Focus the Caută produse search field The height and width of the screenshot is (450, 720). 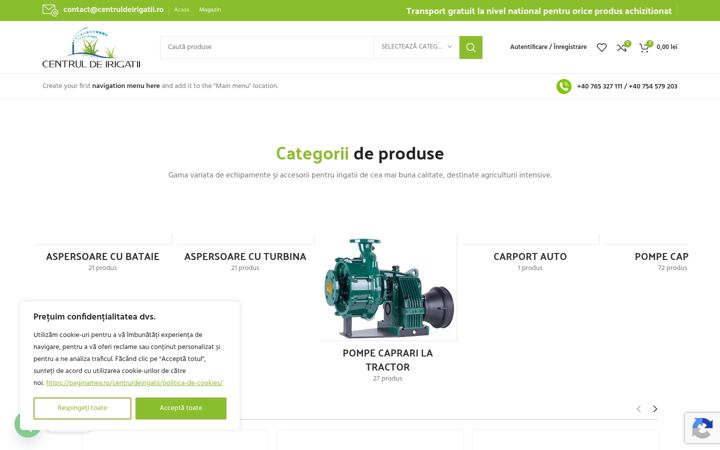(x=266, y=47)
